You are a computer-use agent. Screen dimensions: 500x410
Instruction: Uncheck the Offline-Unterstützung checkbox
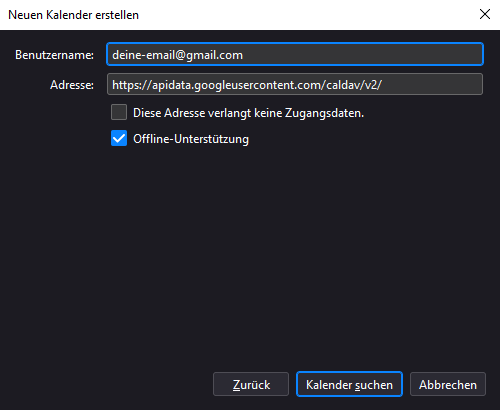click(x=119, y=138)
